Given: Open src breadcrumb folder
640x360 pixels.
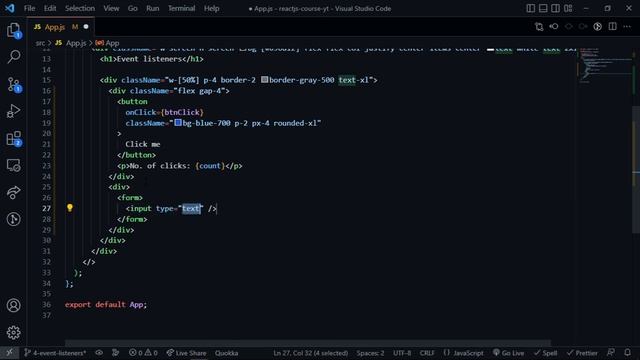Looking at the screenshot, I should [40, 43].
